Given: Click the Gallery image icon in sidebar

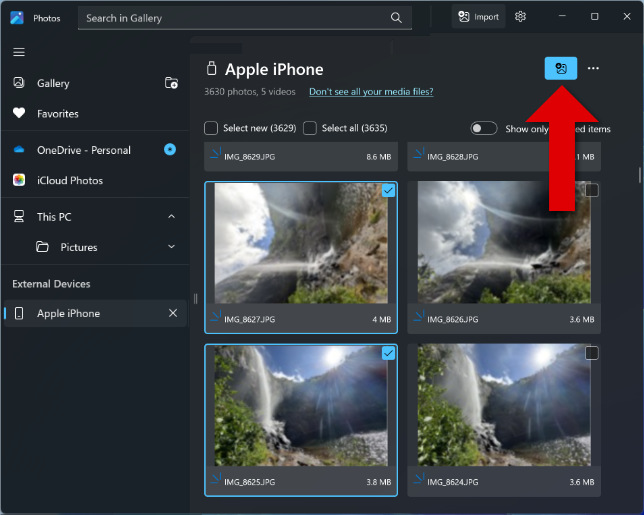Looking at the screenshot, I should [19, 83].
